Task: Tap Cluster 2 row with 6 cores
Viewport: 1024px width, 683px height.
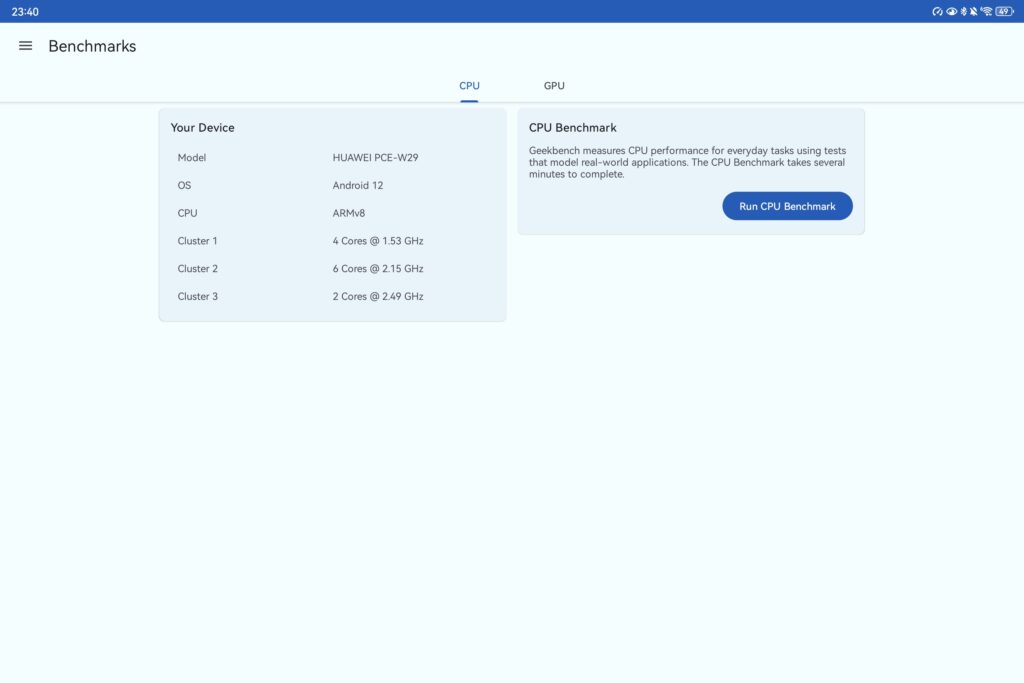Action: click(332, 269)
